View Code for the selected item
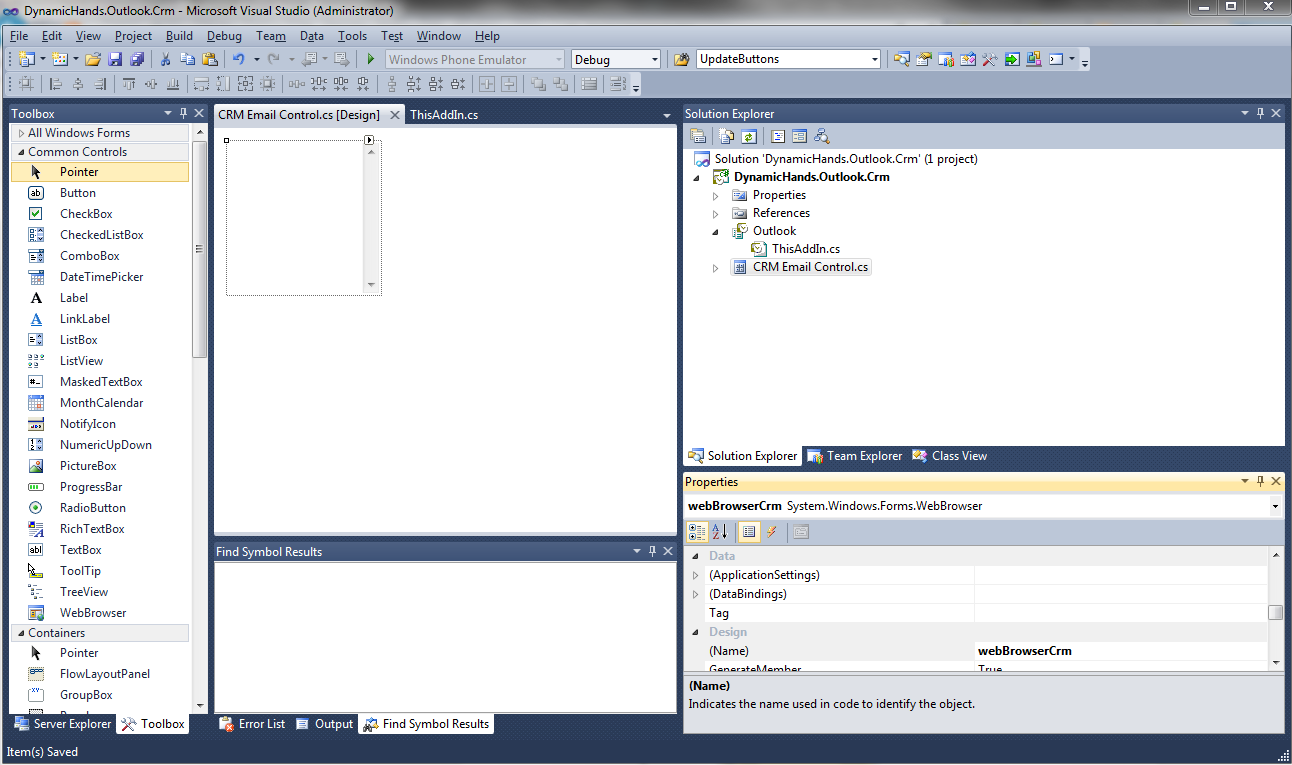Image resolution: width=1292 pixels, height=765 pixels. point(778,135)
